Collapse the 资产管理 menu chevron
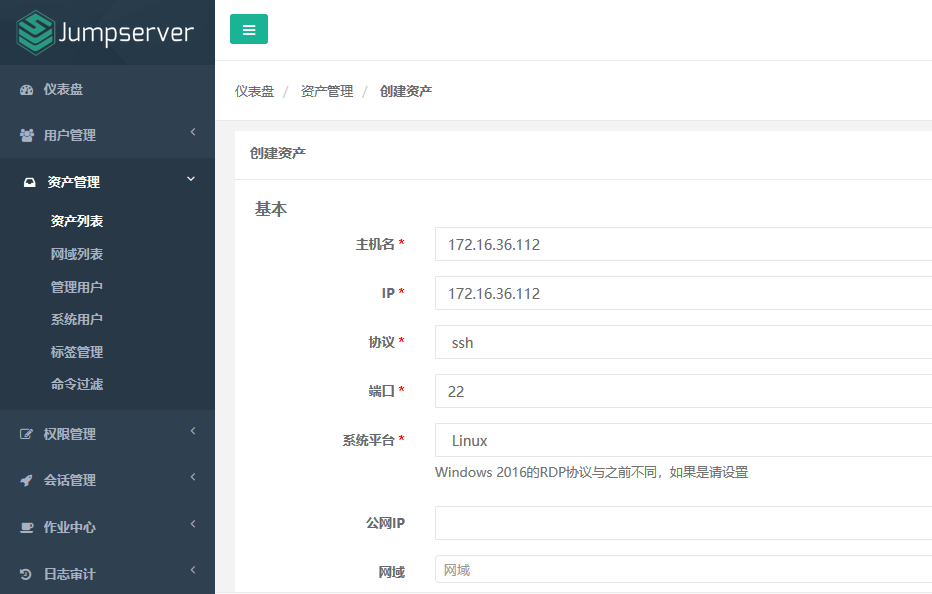Viewport: 932px width, 594px height. [x=191, y=180]
